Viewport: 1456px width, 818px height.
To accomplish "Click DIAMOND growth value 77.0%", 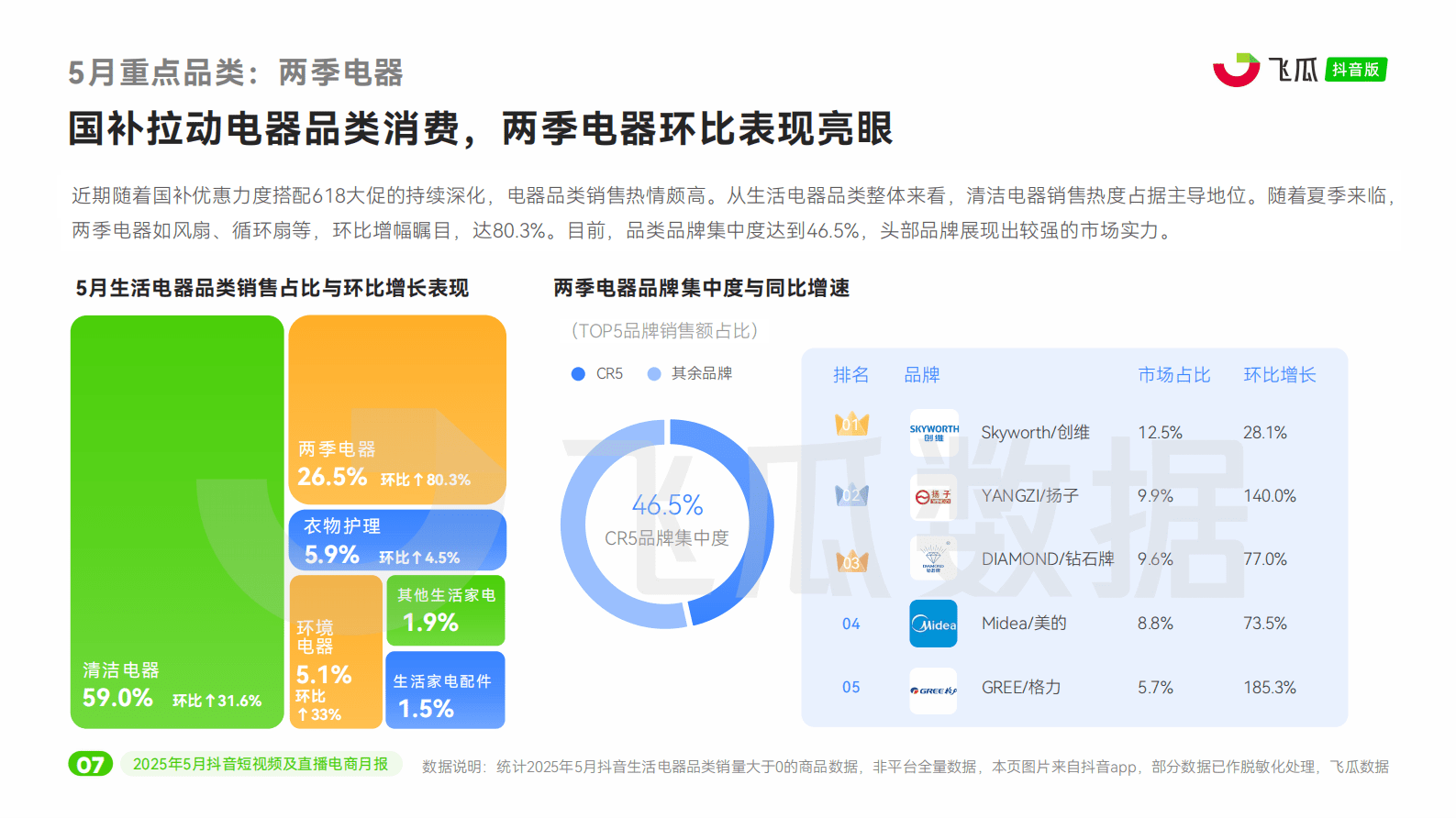I will coord(1265,559).
